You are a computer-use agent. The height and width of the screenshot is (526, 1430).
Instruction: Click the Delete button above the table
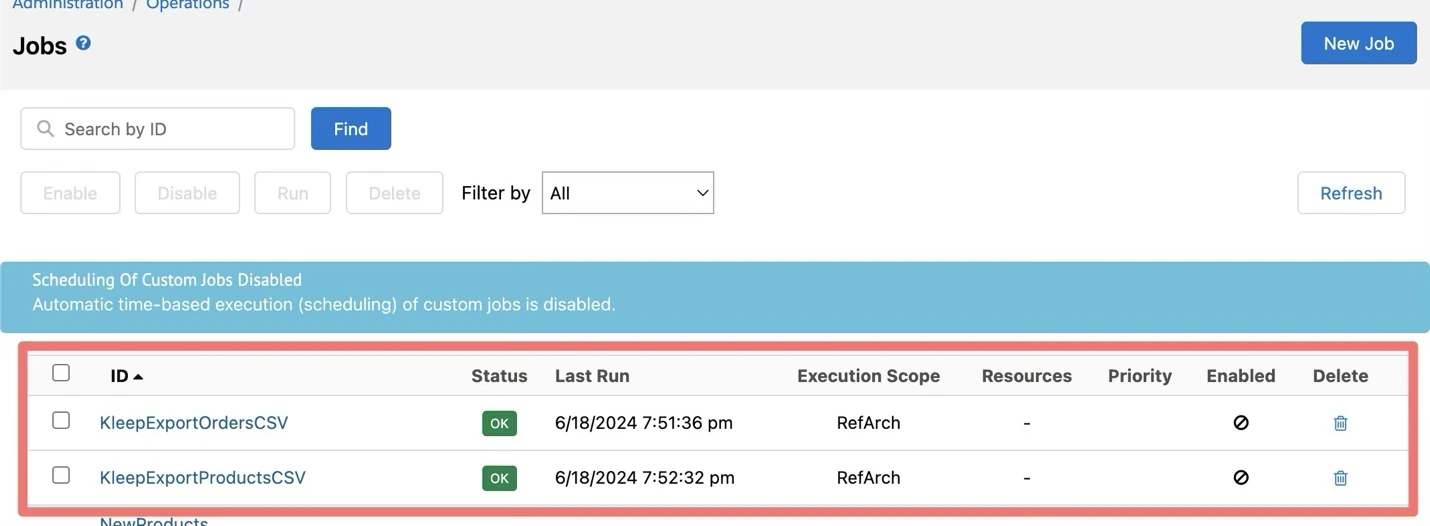click(395, 193)
